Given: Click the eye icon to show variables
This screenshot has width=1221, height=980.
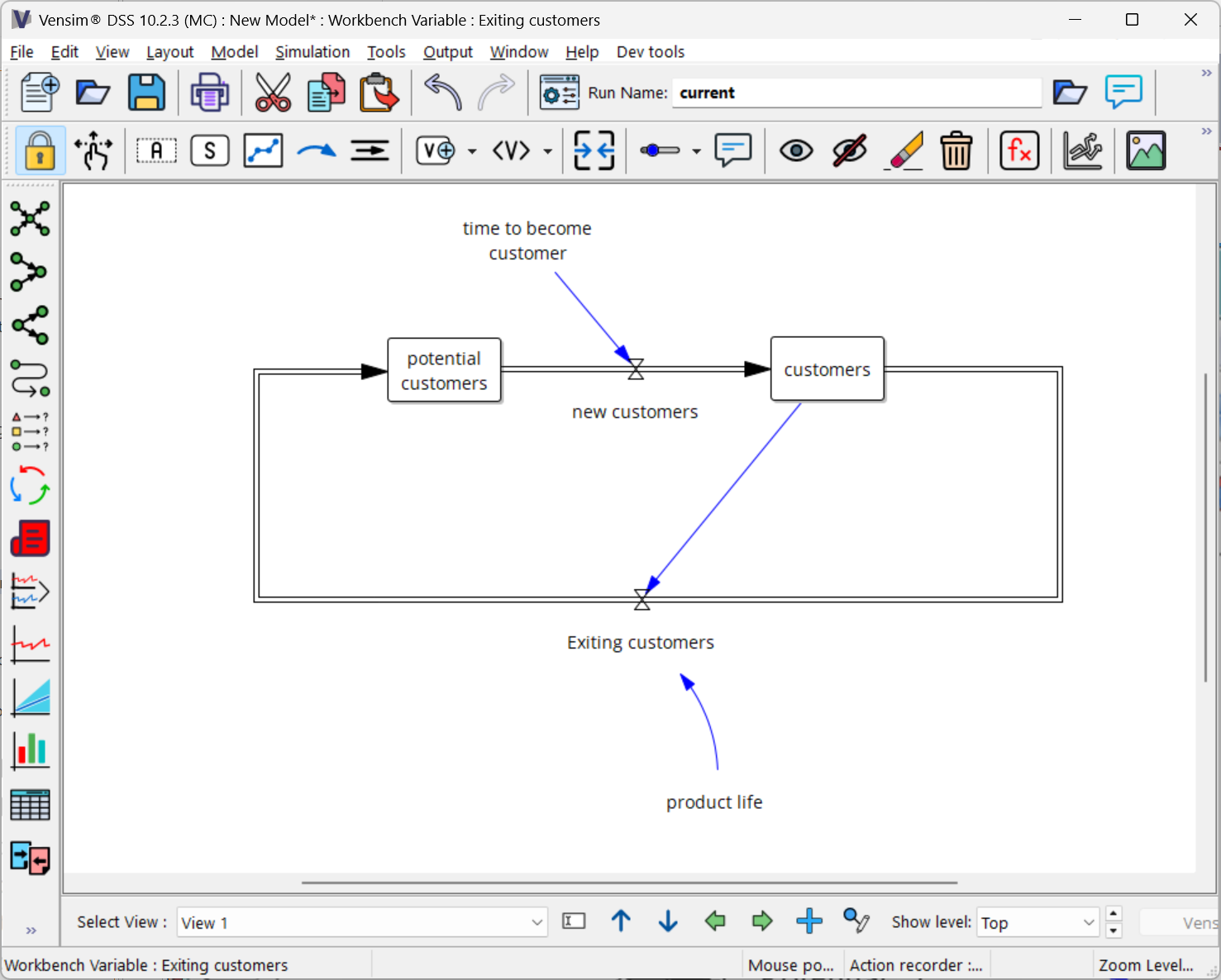Looking at the screenshot, I should [796, 151].
